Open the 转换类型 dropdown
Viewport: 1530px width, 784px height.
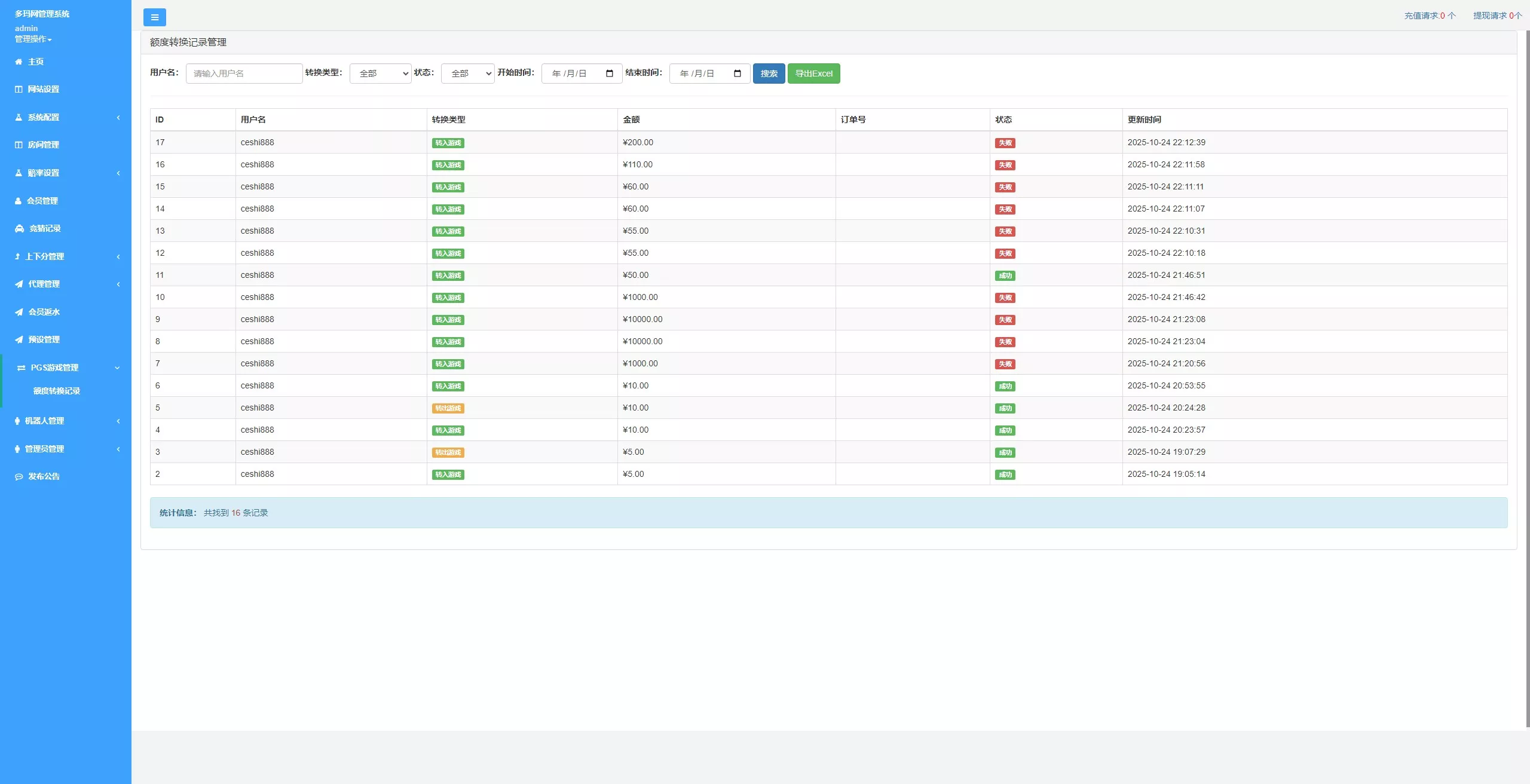380,73
